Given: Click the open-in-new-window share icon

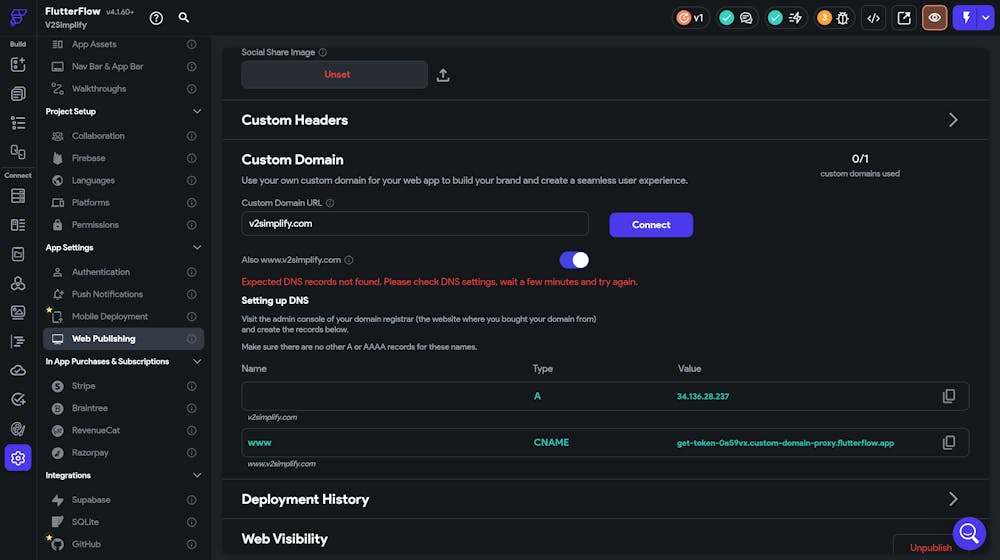Looking at the screenshot, I should pyautogui.click(x=904, y=18).
